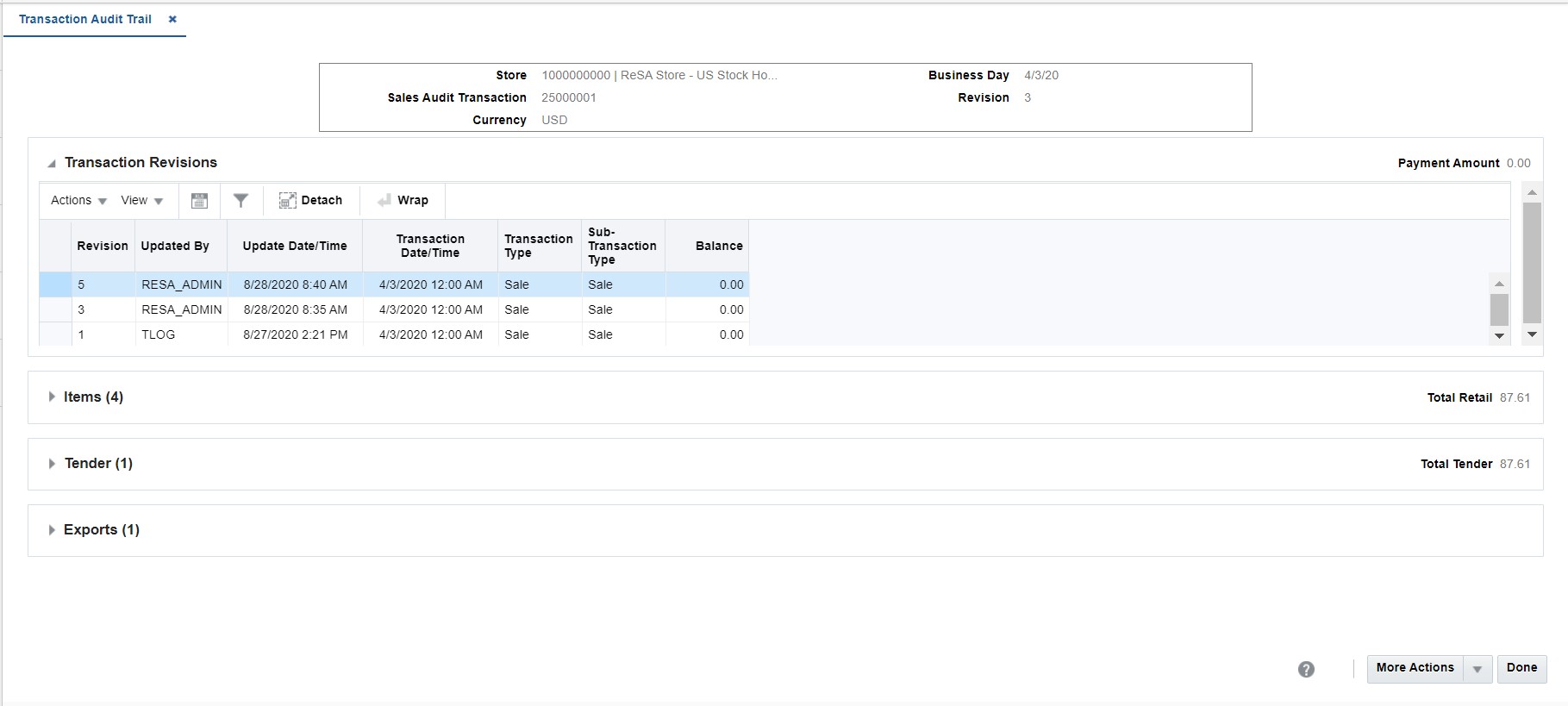The image size is (1568, 706).
Task: Detach the revisions table
Action: [x=311, y=200]
